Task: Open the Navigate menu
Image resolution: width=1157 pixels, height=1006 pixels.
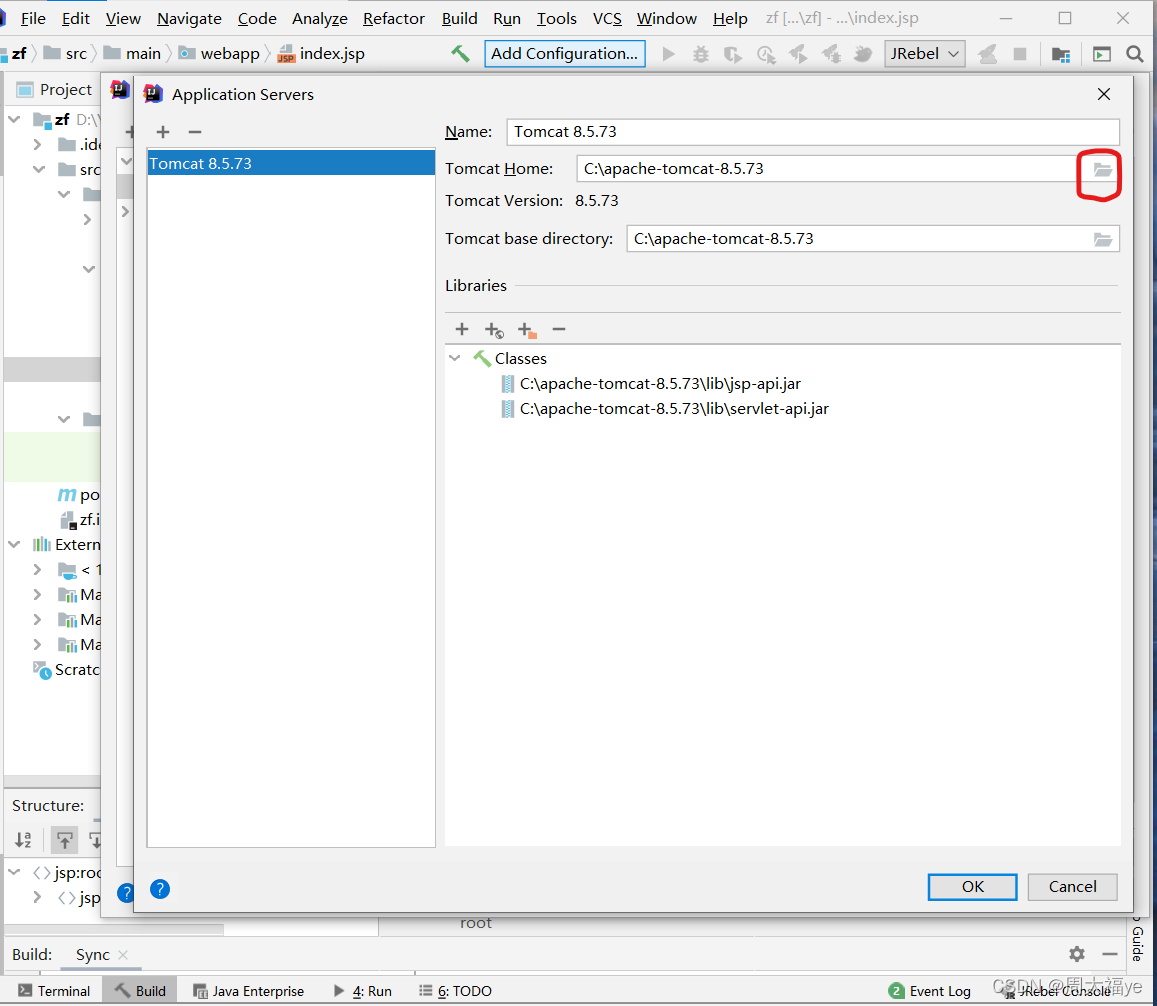Action: (189, 18)
